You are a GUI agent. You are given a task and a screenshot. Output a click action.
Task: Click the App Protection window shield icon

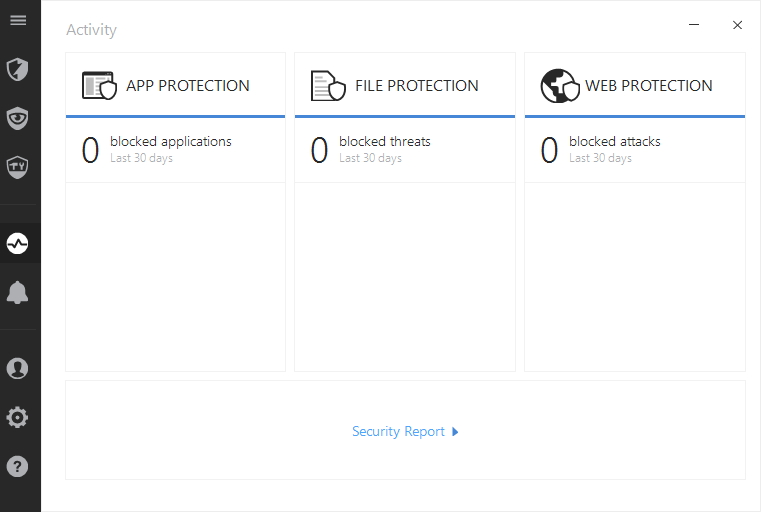(x=99, y=86)
